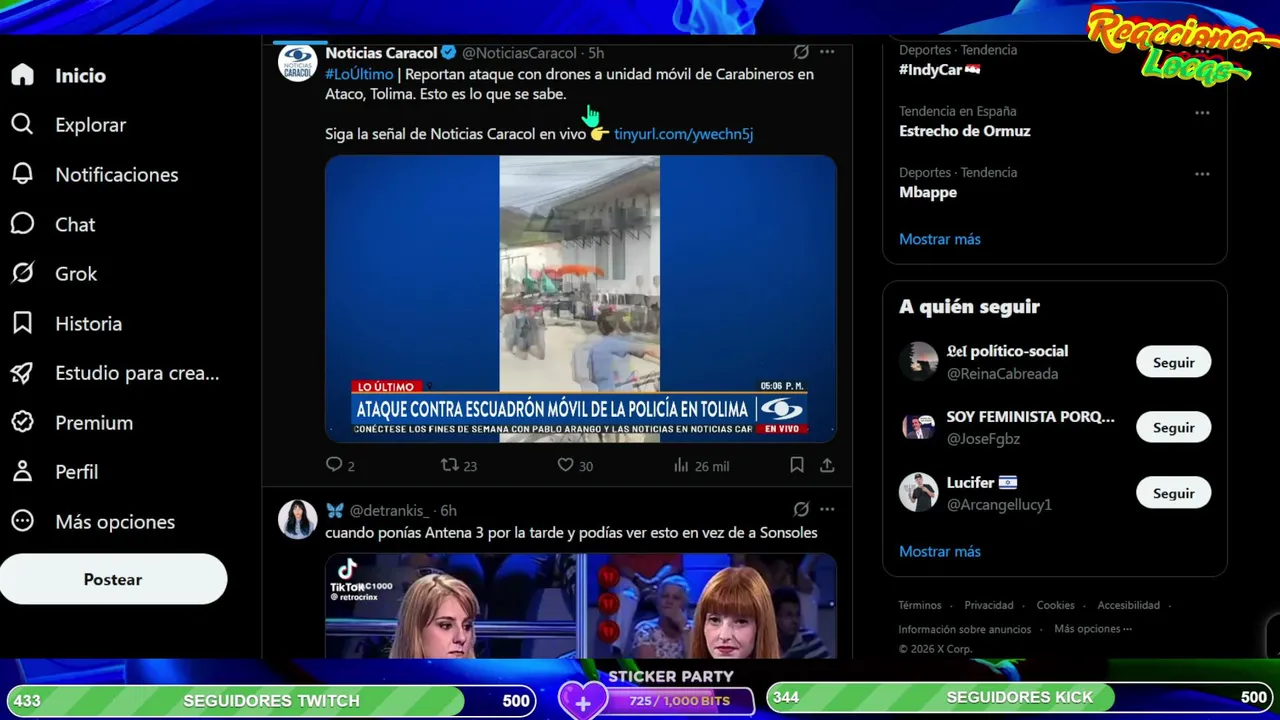
Task: Click Mostrar más under A quién seguir
Action: (940, 551)
